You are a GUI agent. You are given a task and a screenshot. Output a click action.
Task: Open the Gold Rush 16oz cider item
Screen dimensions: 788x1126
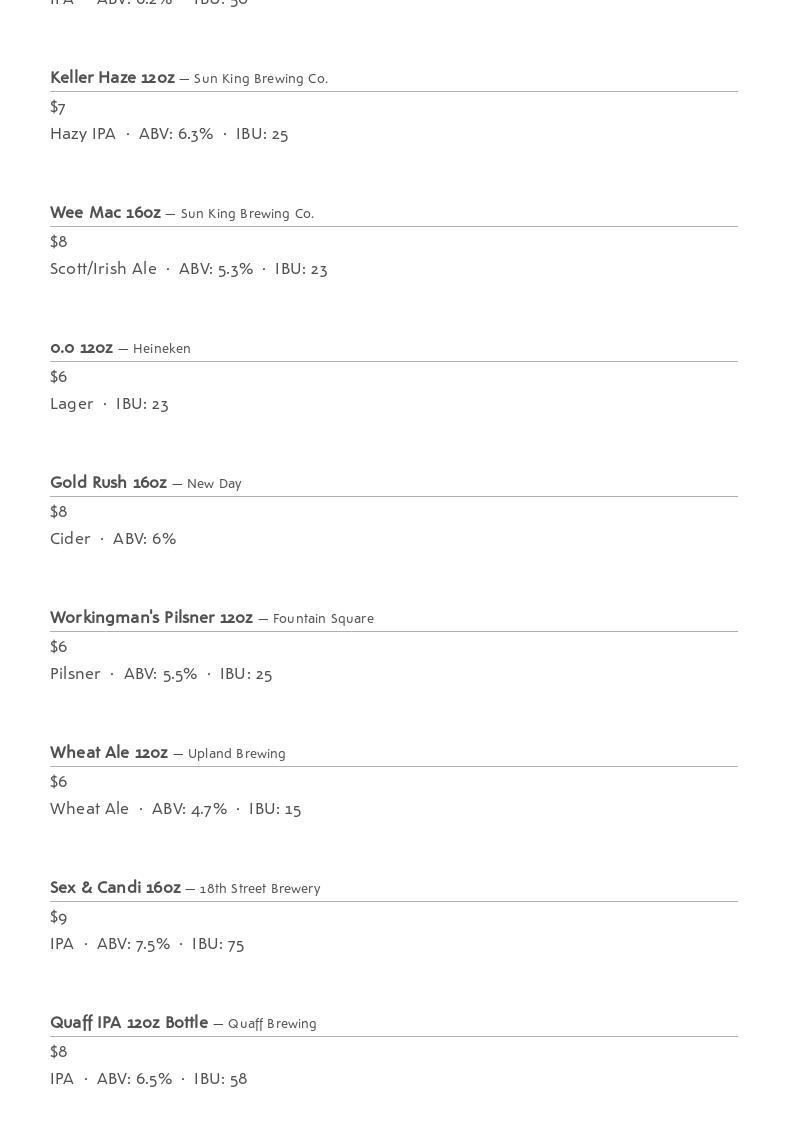tap(108, 482)
